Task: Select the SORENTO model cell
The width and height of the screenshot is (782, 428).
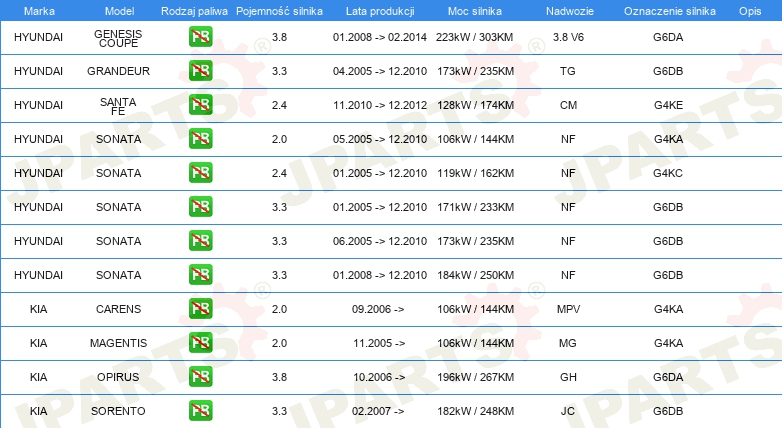Action: (x=118, y=411)
